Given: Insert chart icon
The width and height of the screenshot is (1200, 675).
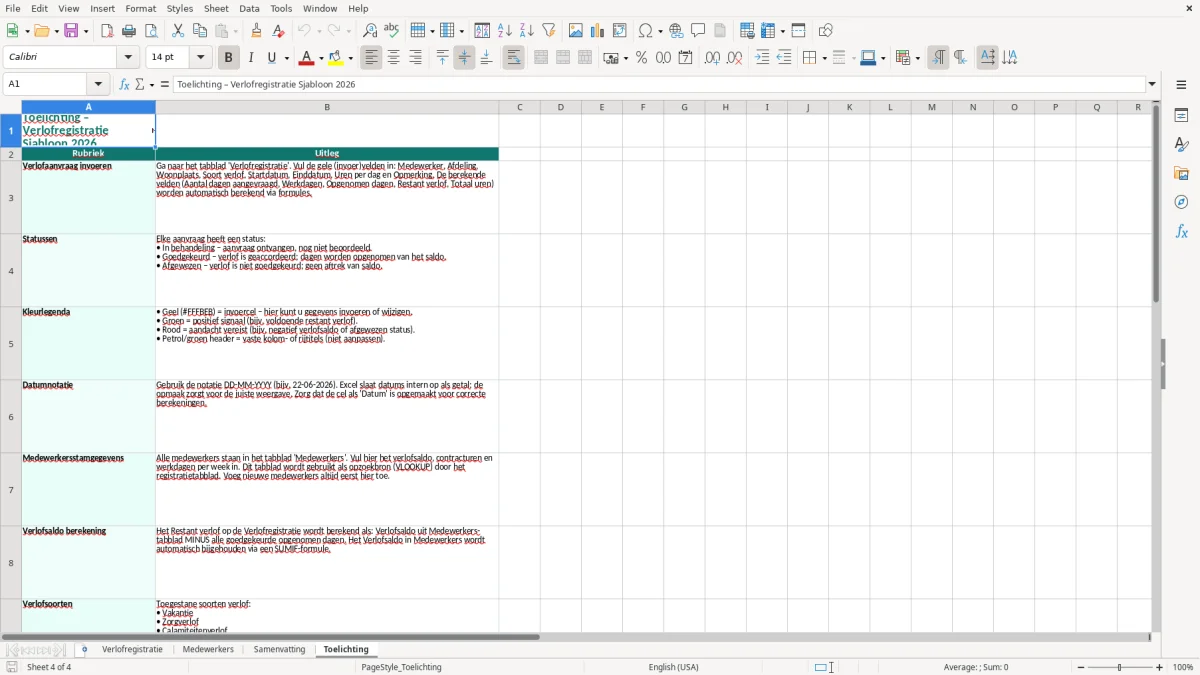Looking at the screenshot, I should pos(598,31).
